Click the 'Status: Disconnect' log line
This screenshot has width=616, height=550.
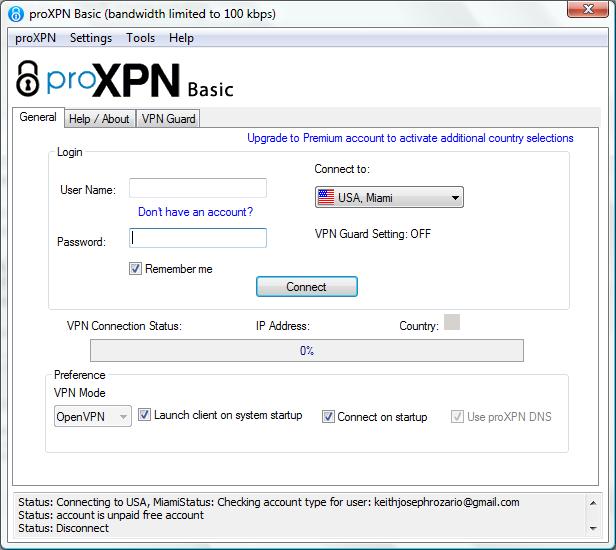tap(64, 528)
